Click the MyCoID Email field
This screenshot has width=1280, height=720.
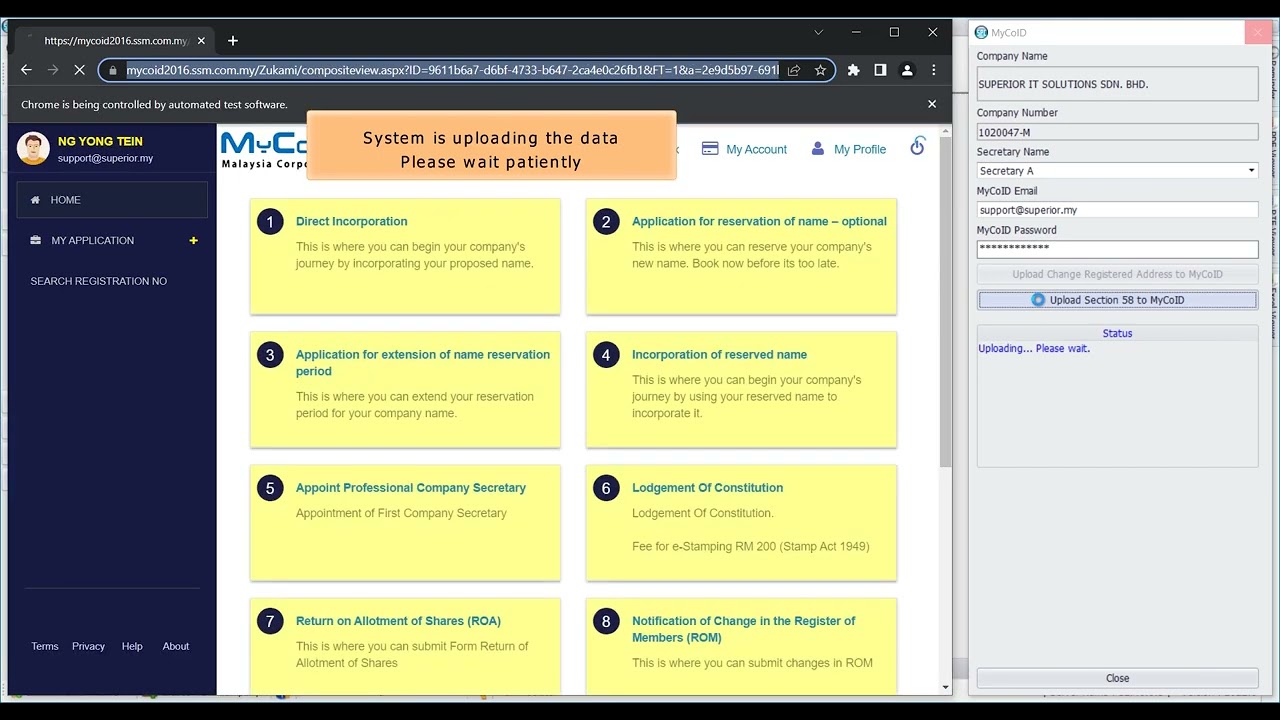pyautogui.click(x=1117, y=210)
